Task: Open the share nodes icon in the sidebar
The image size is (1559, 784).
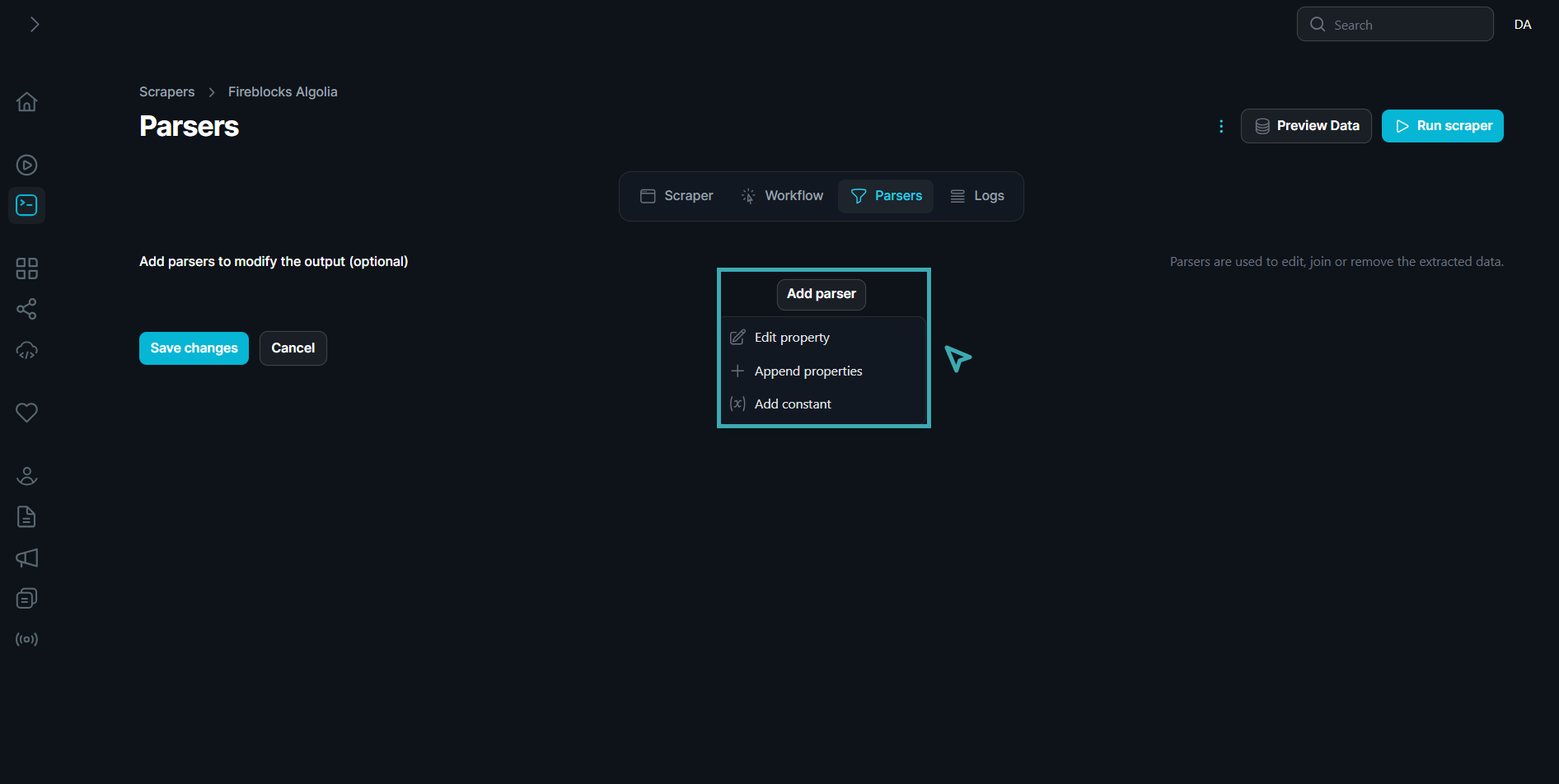Action: pos(27,309)
